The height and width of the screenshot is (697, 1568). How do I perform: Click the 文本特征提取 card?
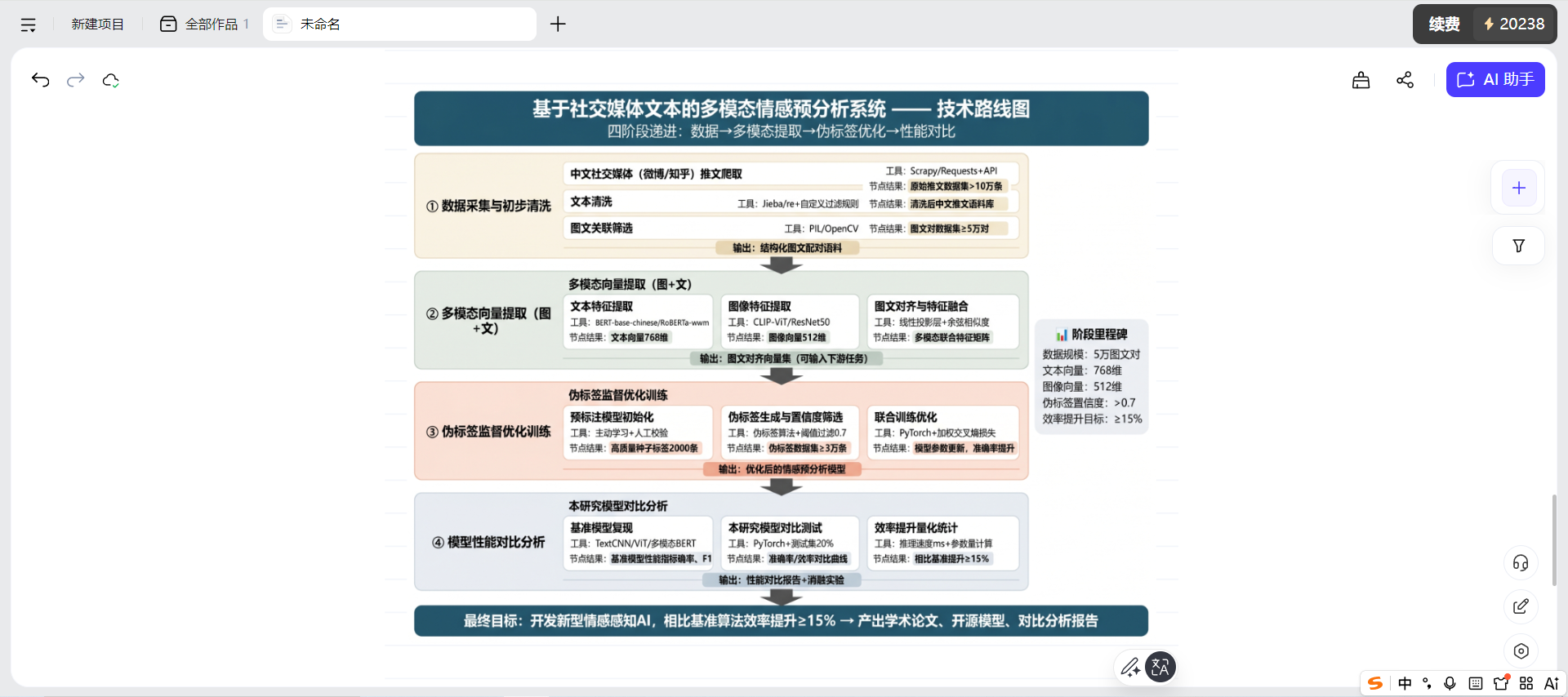pos(638,322)
